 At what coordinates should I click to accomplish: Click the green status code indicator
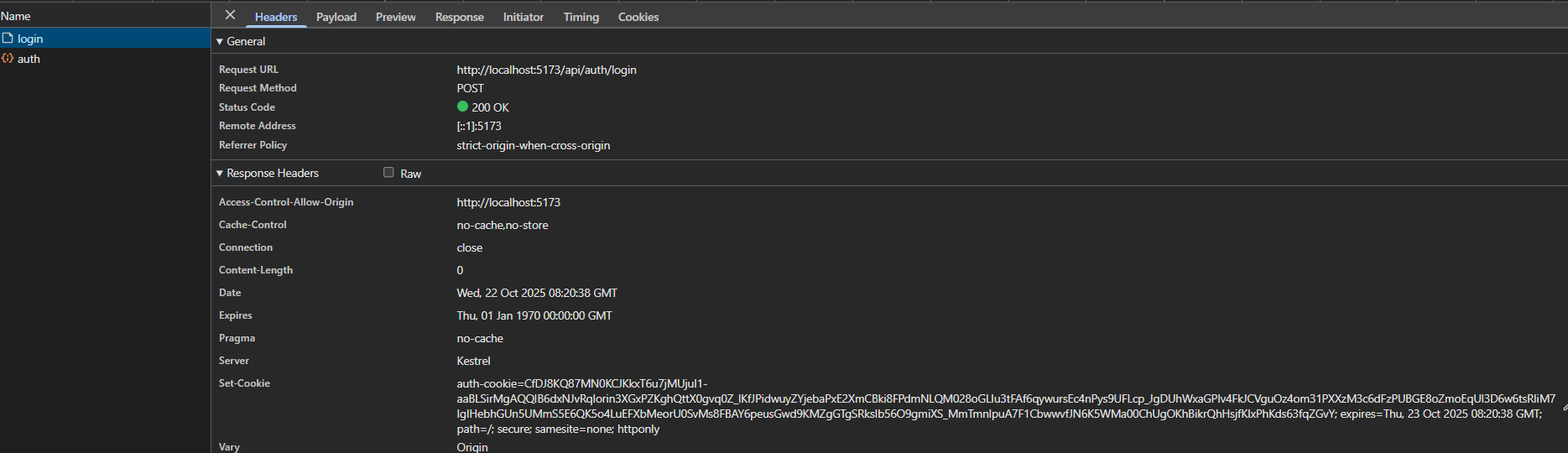[x=462, y=107]
